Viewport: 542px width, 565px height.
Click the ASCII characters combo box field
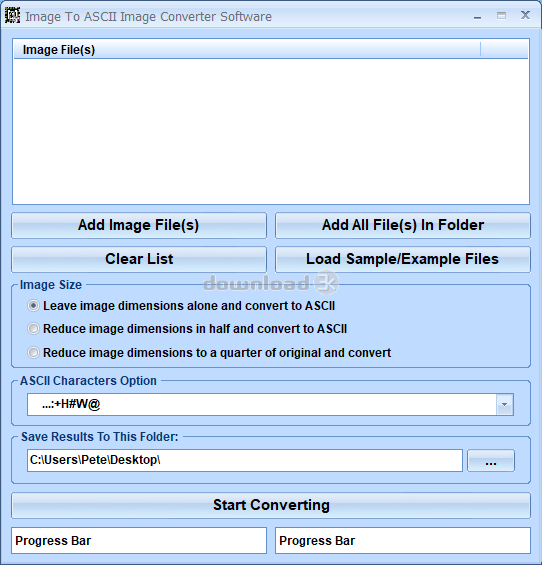(270, 404)
